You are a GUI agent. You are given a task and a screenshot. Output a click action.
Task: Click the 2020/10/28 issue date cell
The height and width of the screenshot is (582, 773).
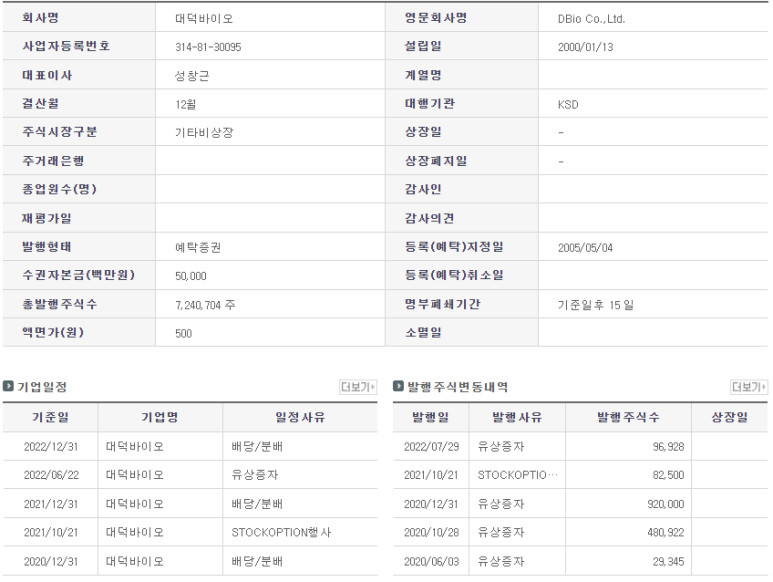click(x=431, y=533)
